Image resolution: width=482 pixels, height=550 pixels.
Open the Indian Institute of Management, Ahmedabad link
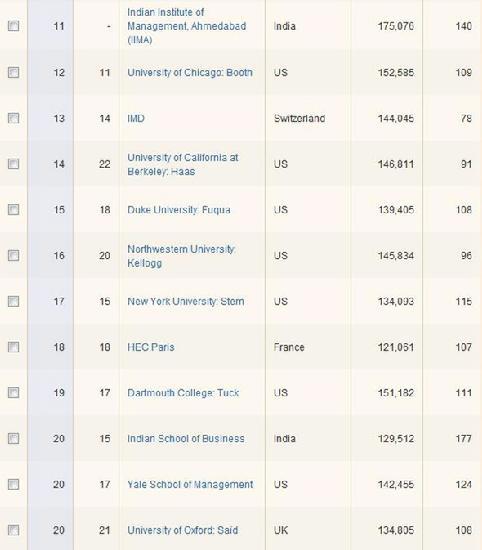(x=187, y=26)
